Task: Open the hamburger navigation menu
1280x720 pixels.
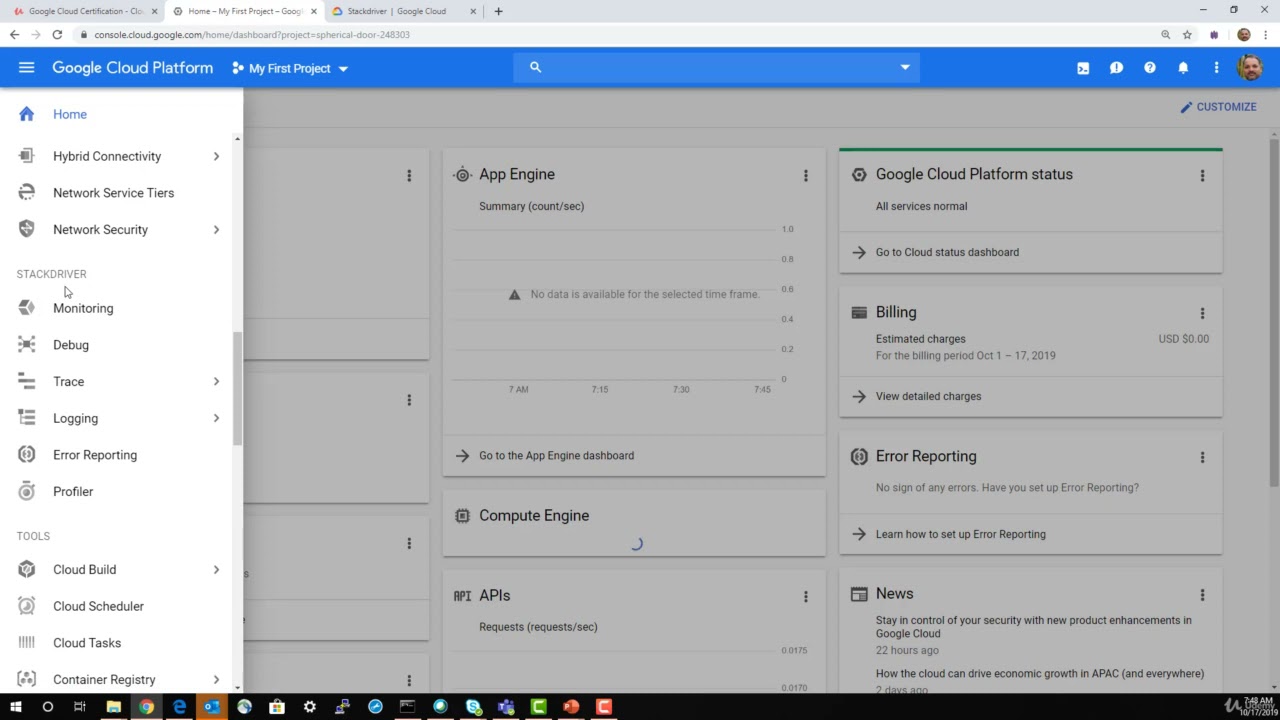Action: 26,68
